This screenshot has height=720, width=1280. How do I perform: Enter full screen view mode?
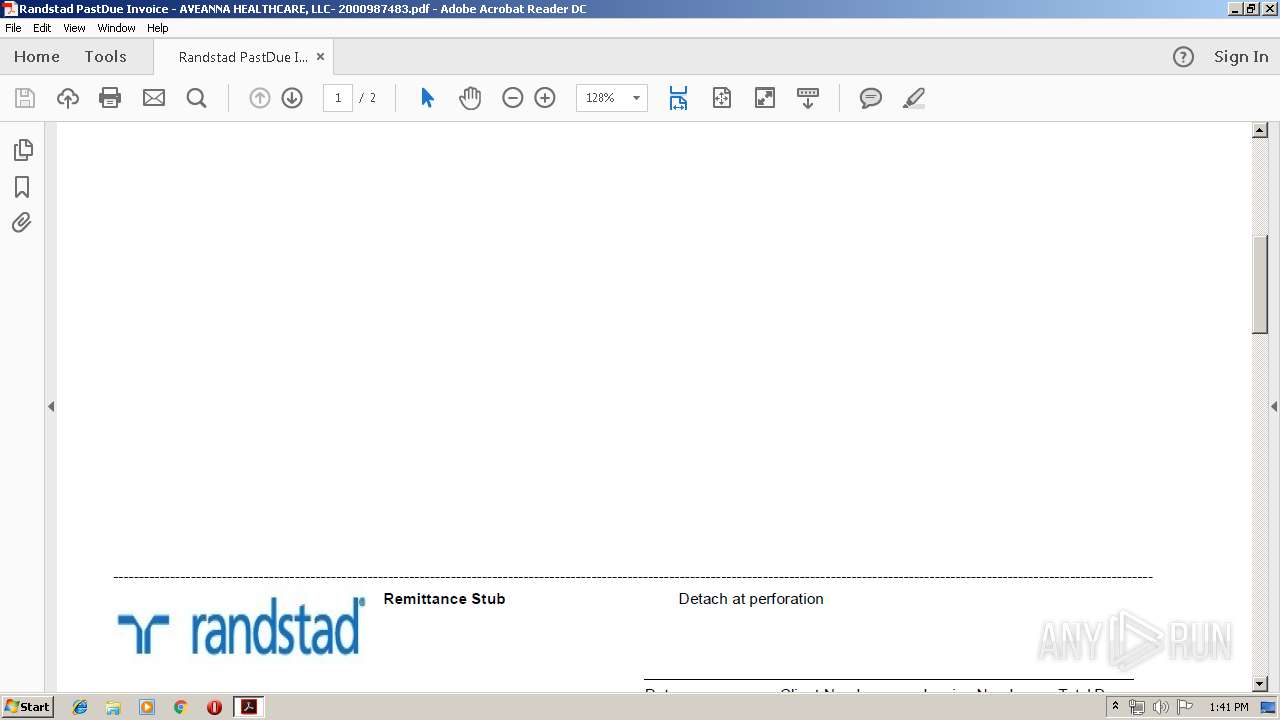(765, 98)
